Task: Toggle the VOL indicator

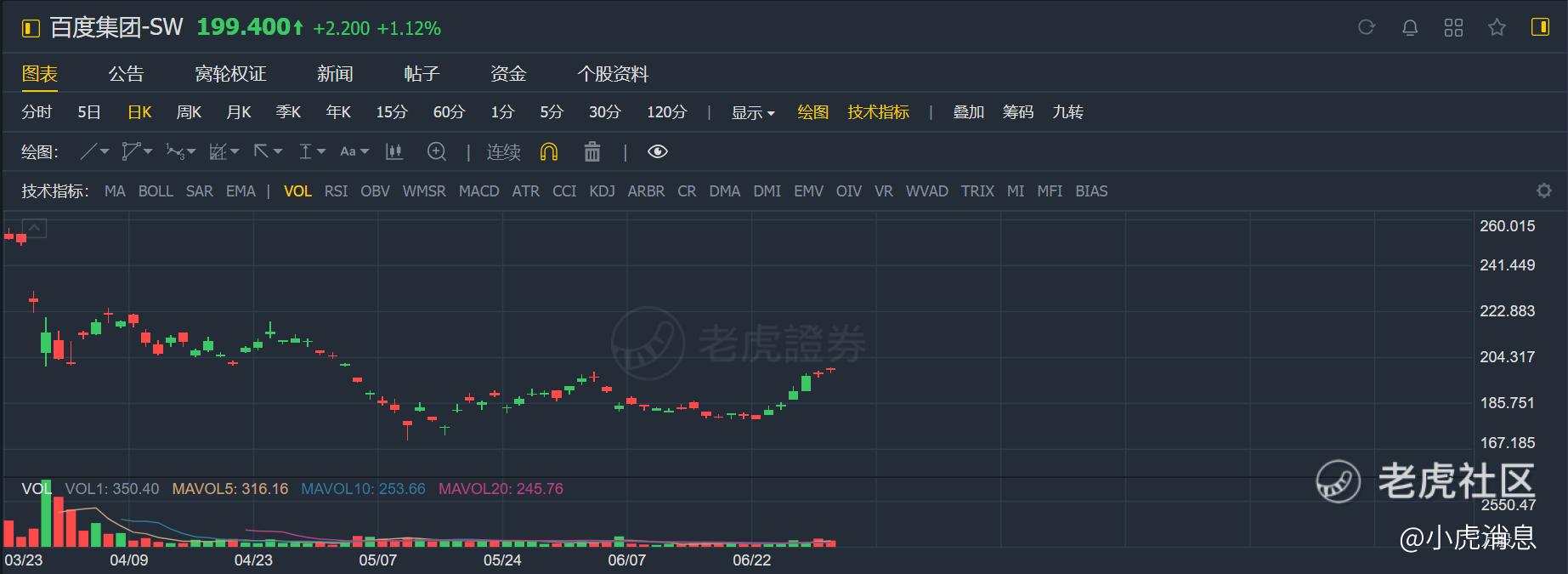Action: coord(297,191)
